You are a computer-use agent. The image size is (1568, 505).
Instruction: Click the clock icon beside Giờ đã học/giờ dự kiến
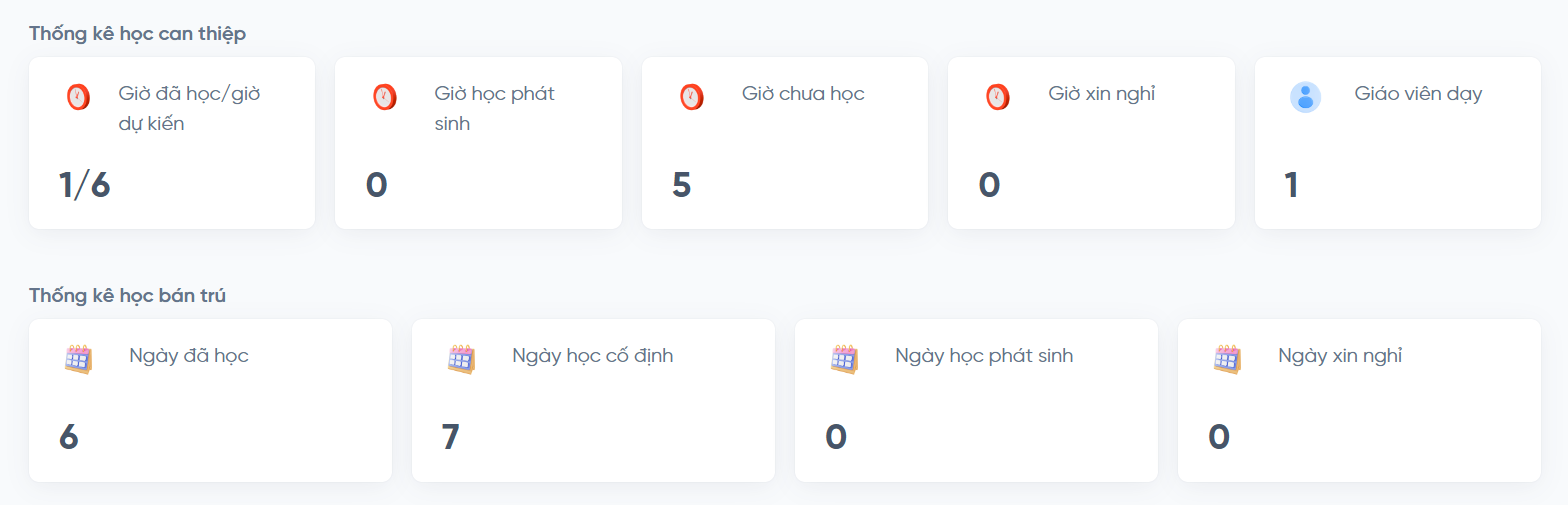coord(78,97)
